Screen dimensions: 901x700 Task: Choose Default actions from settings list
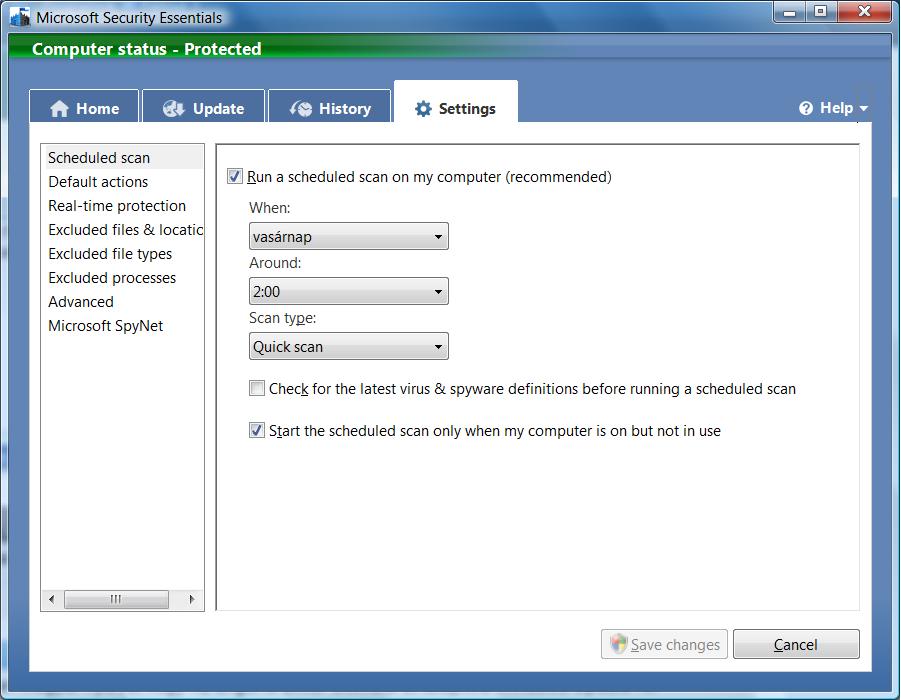pos(98,182)
